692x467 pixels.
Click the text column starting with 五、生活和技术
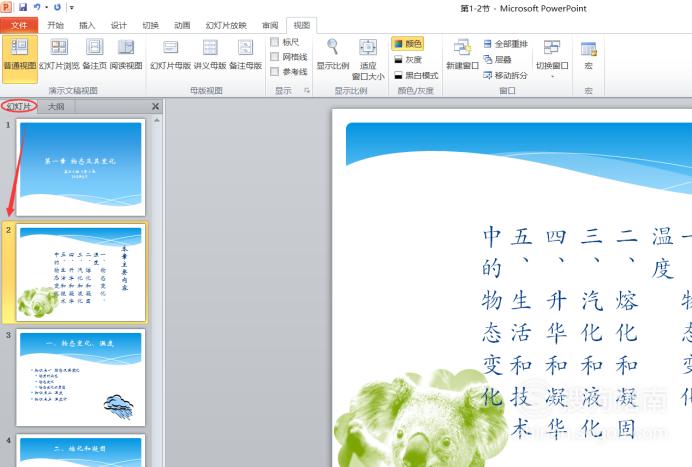pyautogui.click(x=521, y=333)
